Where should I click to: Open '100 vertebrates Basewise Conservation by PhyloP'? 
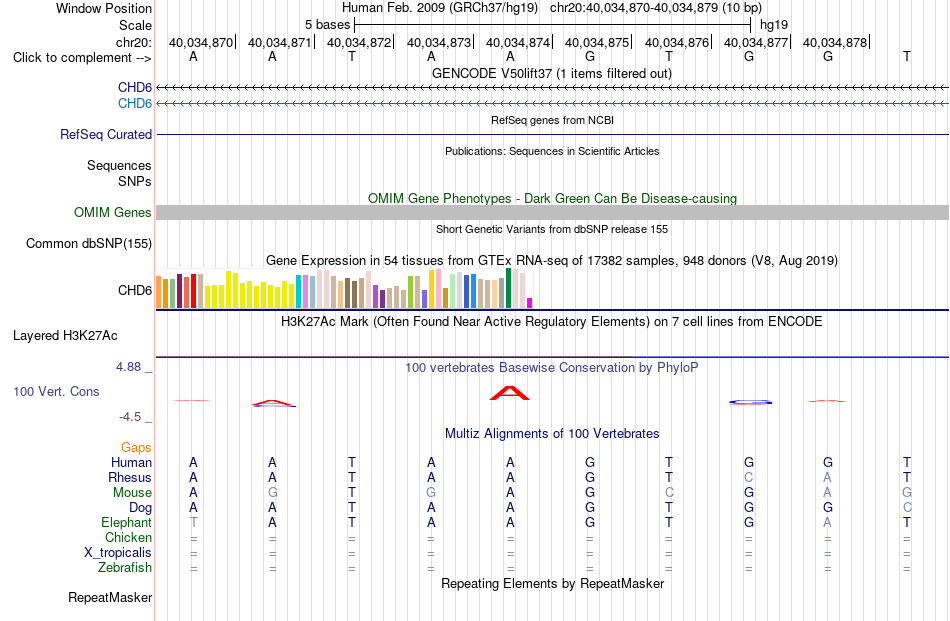click(x=551, y=368)
